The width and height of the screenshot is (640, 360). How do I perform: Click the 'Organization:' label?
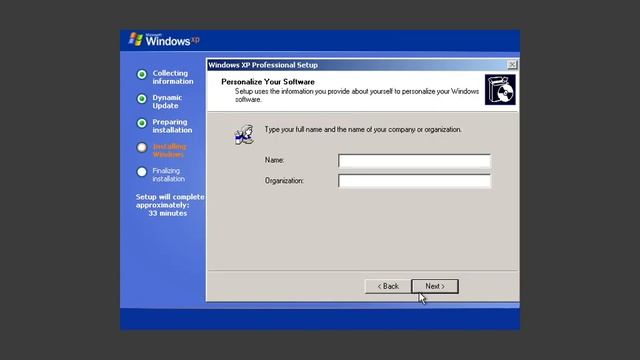point(284,180)
